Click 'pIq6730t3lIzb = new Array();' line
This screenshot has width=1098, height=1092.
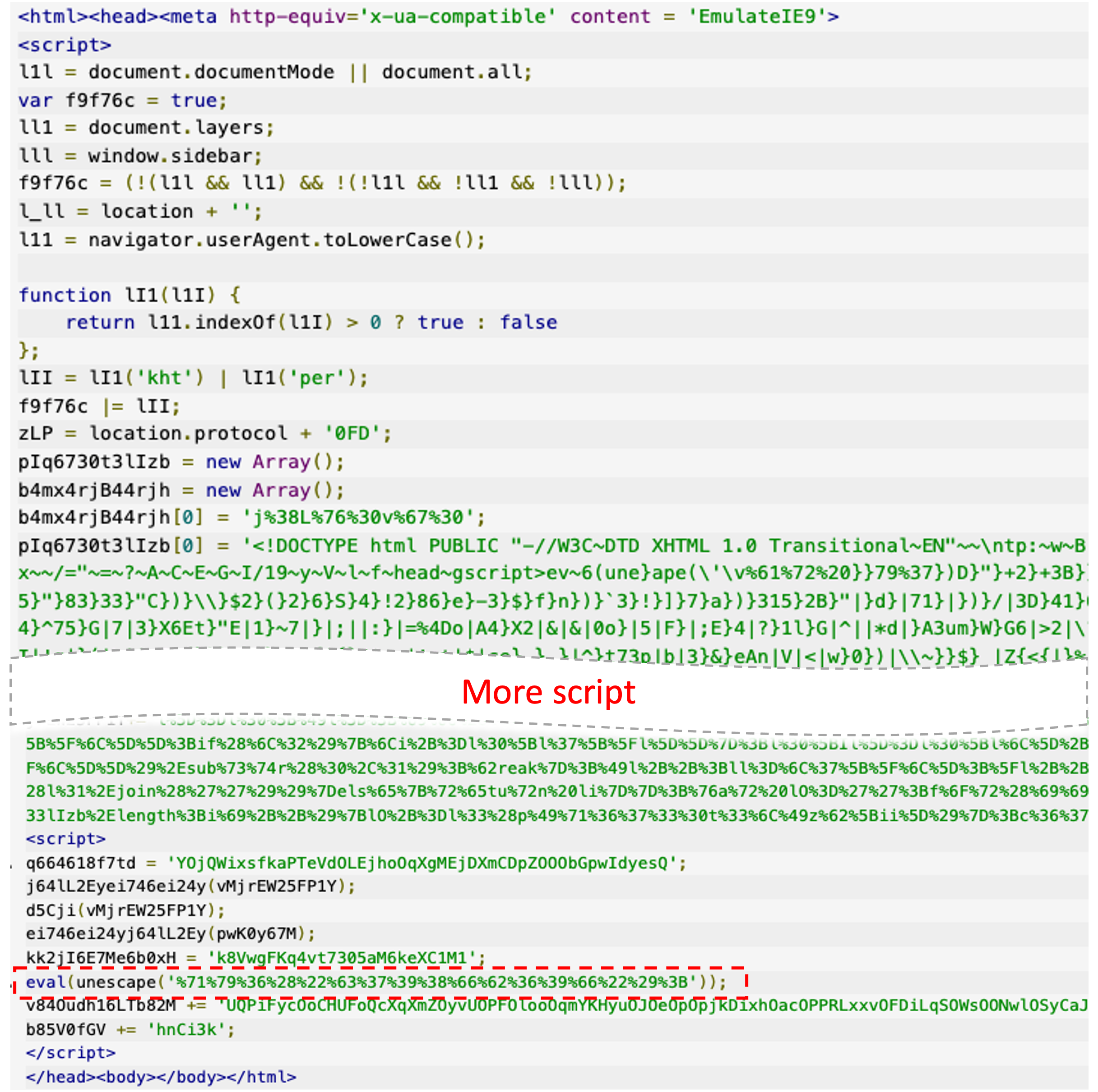point(181,462)
